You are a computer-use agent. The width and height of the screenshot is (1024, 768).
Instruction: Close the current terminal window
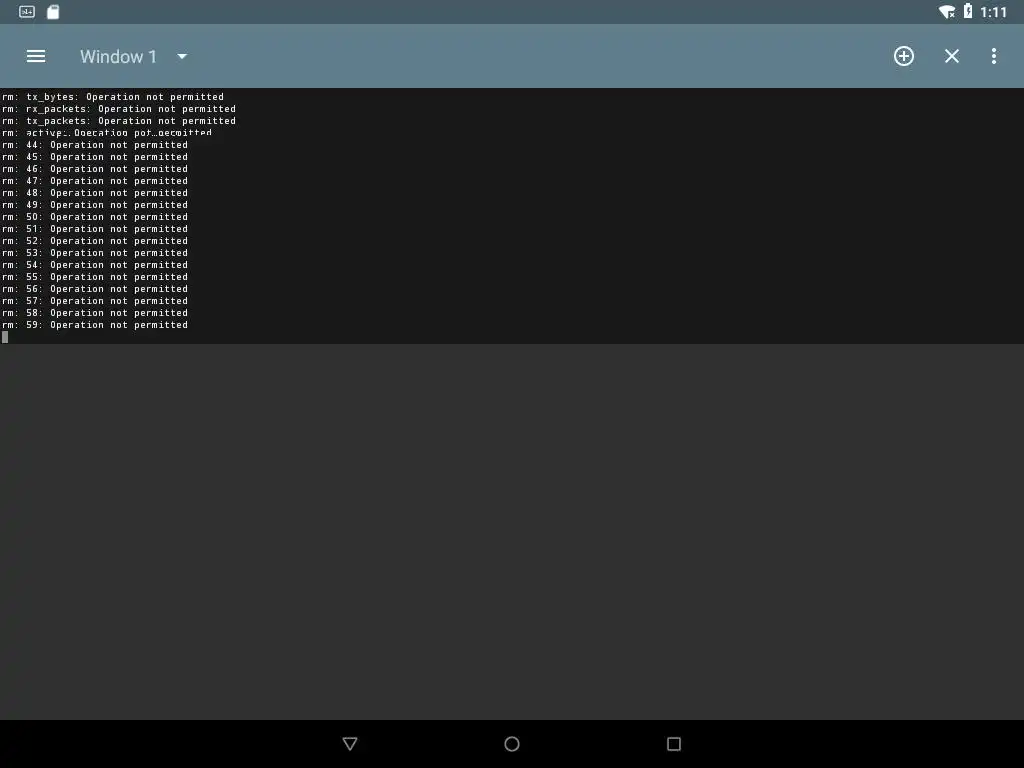click(952, 56)
